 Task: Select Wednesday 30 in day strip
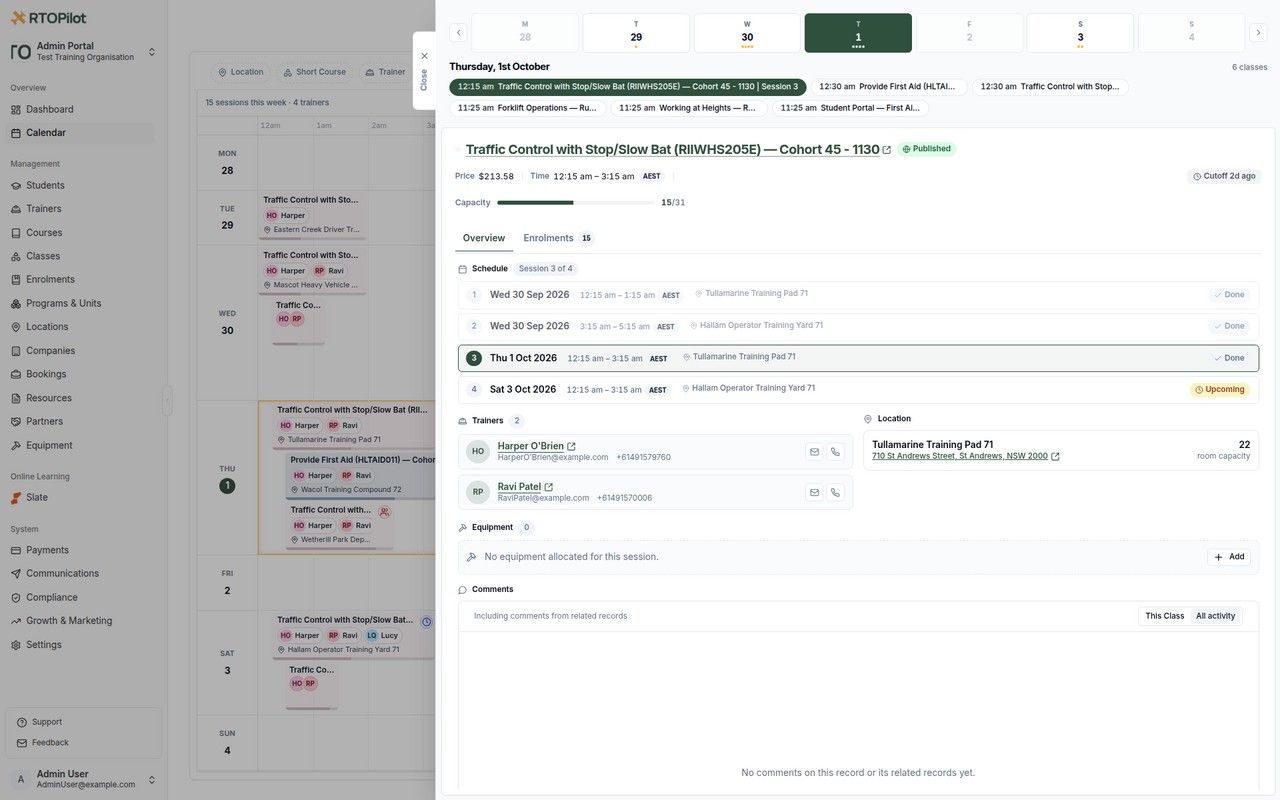[x=747, y=33]
